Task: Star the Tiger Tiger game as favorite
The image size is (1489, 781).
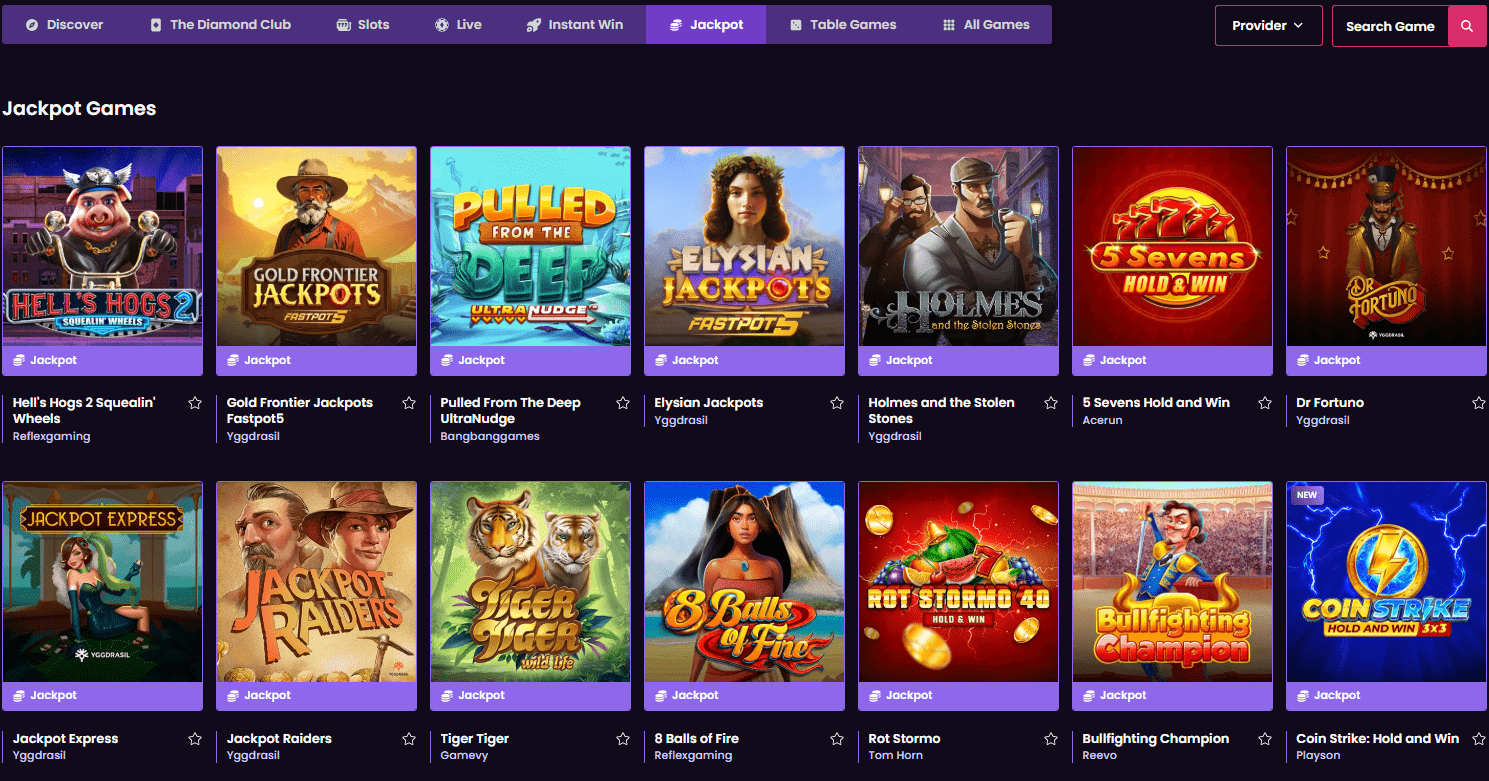Action: click(623, 739)
